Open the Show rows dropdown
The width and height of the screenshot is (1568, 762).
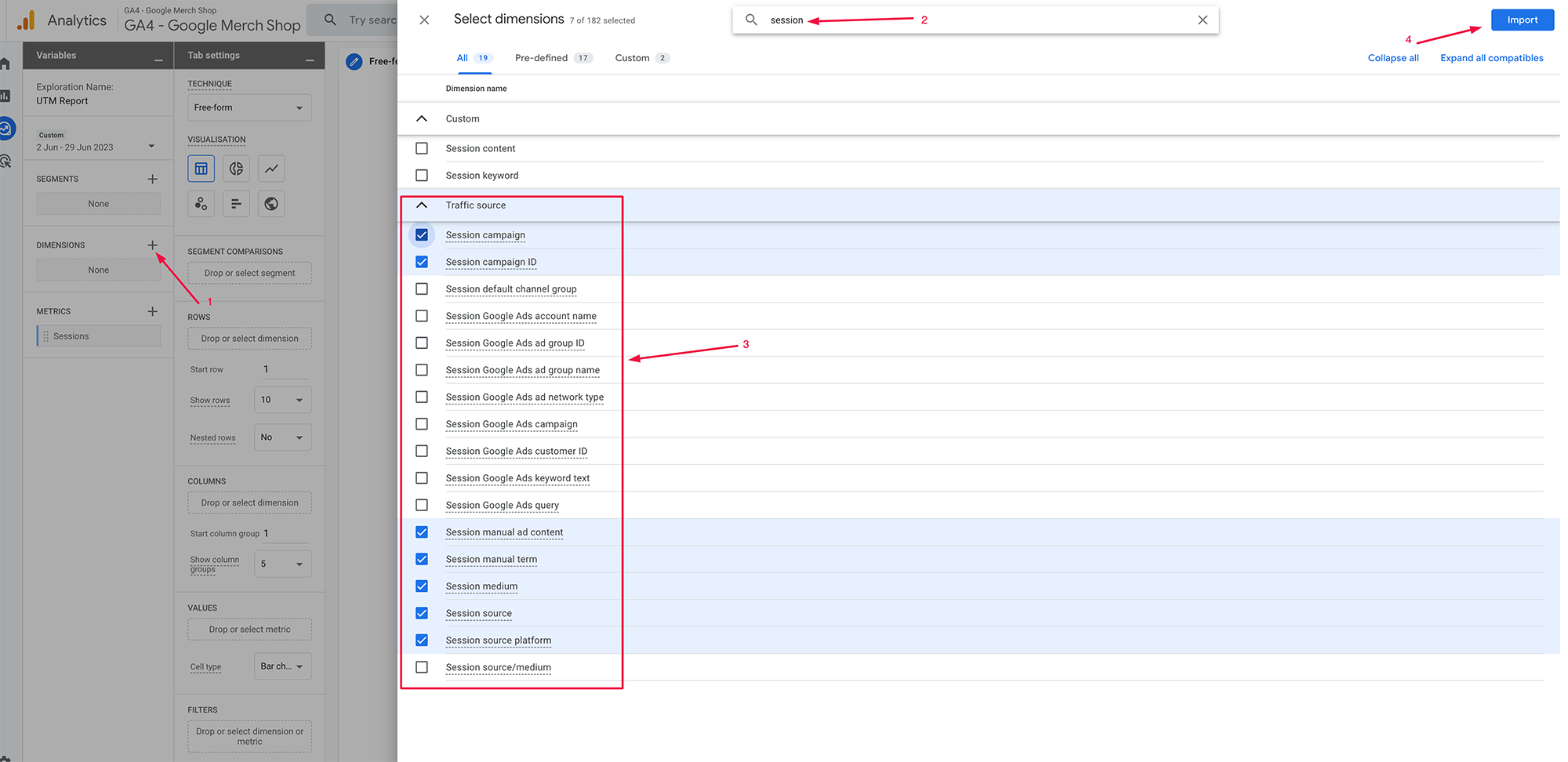[282, 399]
